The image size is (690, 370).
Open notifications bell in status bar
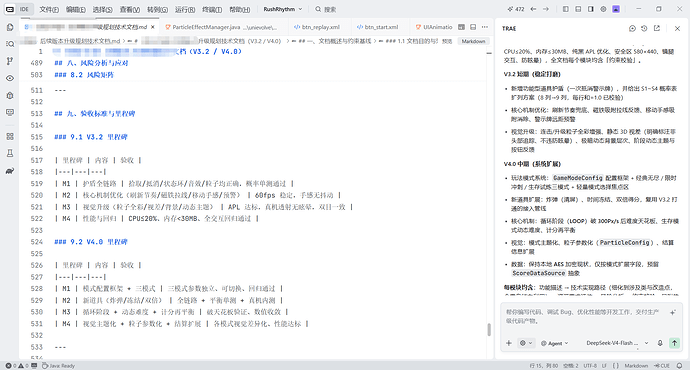(x=679, y=366)
